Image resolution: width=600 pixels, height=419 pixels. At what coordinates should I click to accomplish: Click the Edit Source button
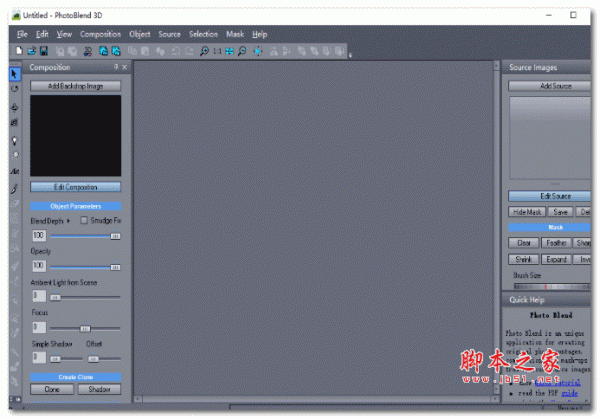(549, 196)
